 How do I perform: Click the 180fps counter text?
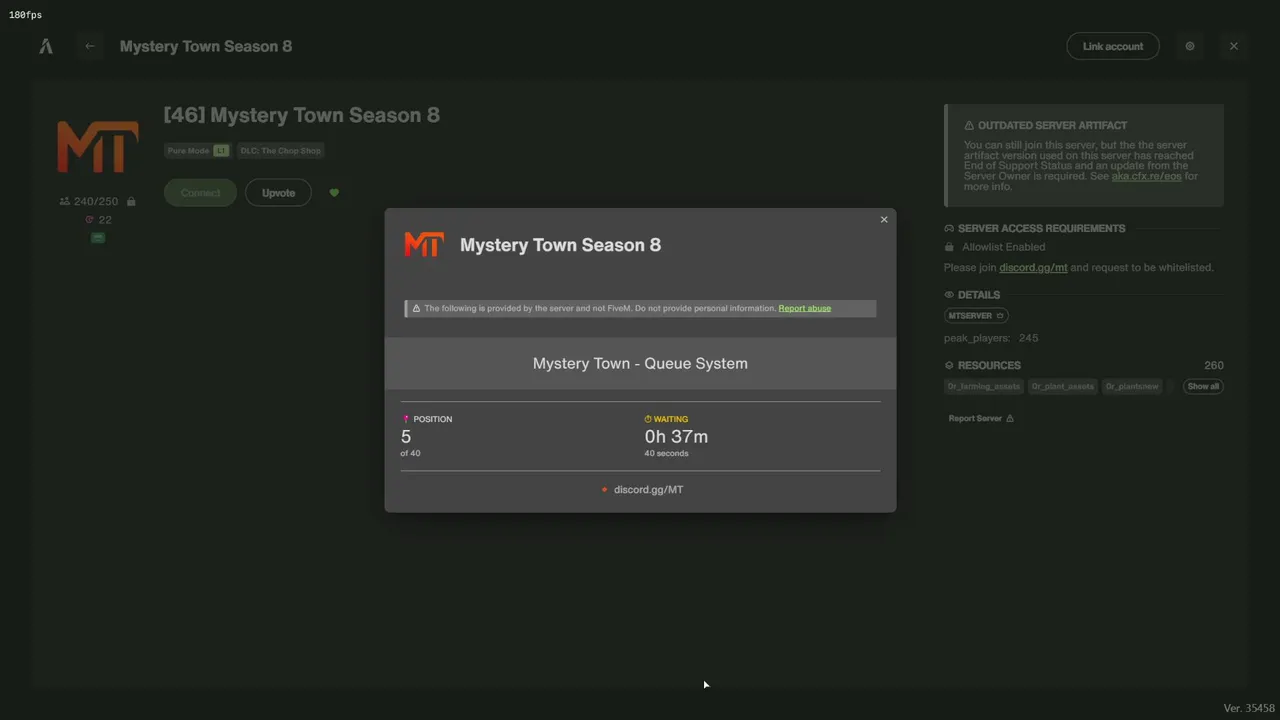pos(25,15)
